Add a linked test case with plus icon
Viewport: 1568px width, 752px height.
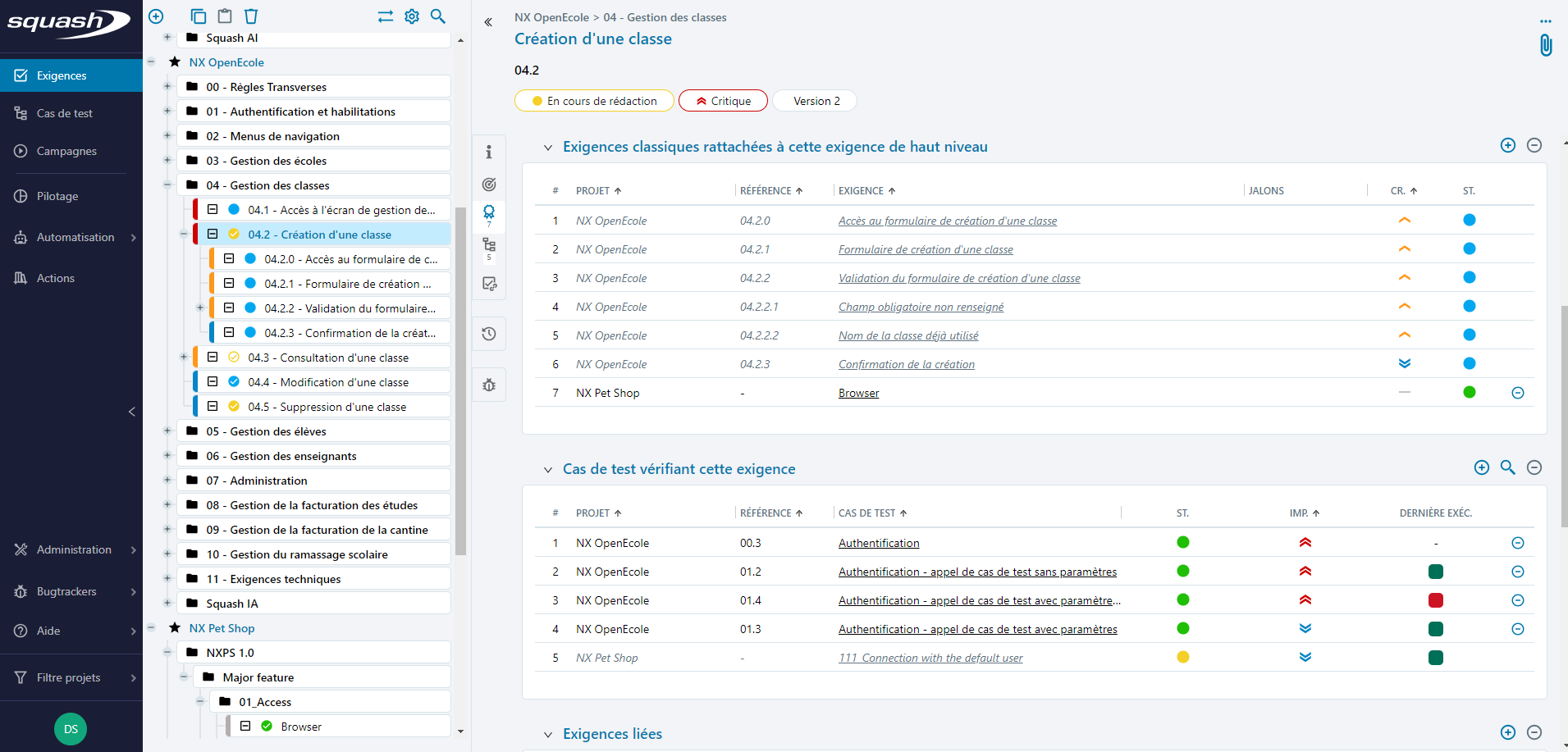pyautogui.click(x=1481, y=467)
